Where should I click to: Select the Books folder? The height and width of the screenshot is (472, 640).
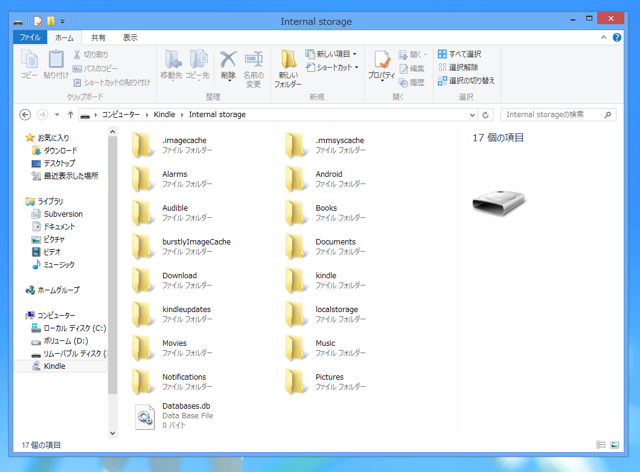point(325,212)
